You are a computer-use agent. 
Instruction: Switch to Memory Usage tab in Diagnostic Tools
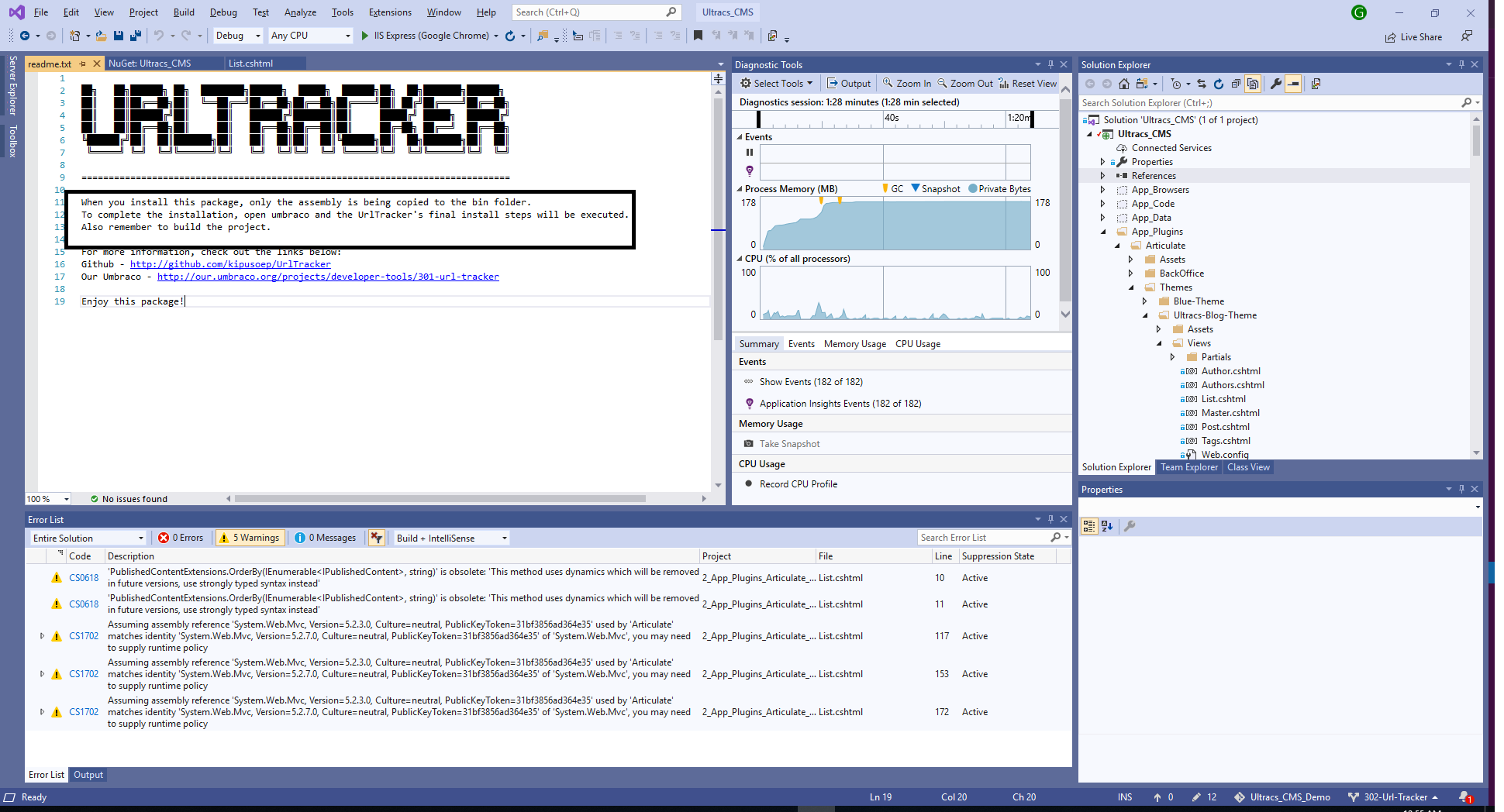(854, 344)
